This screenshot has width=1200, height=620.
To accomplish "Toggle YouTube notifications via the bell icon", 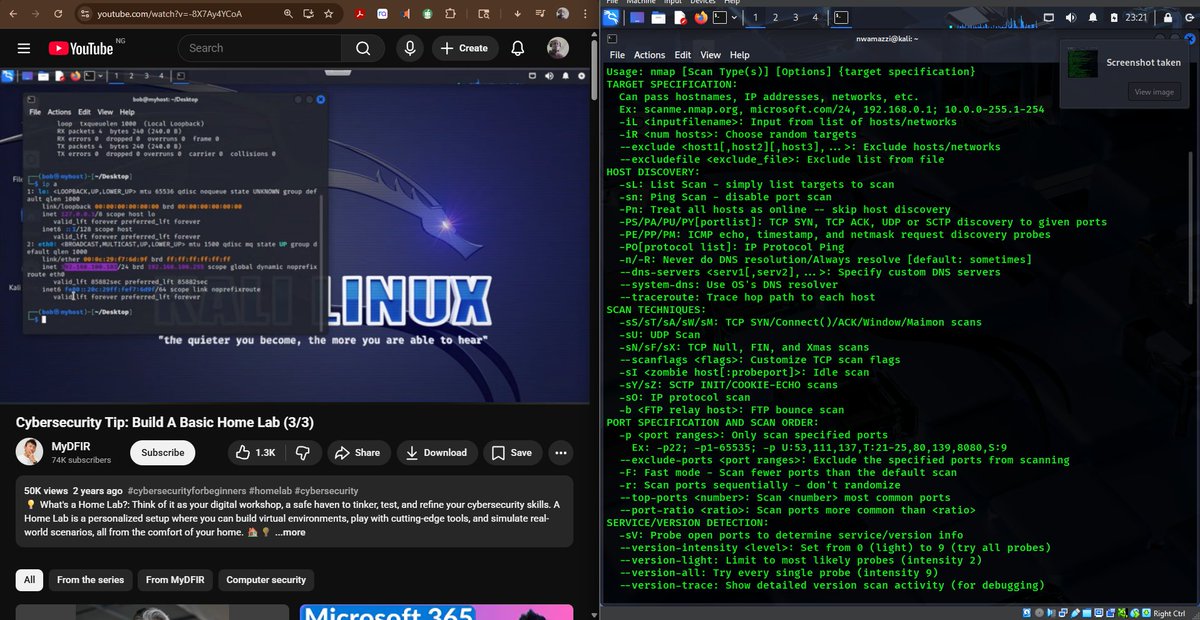I will point(517,47).
